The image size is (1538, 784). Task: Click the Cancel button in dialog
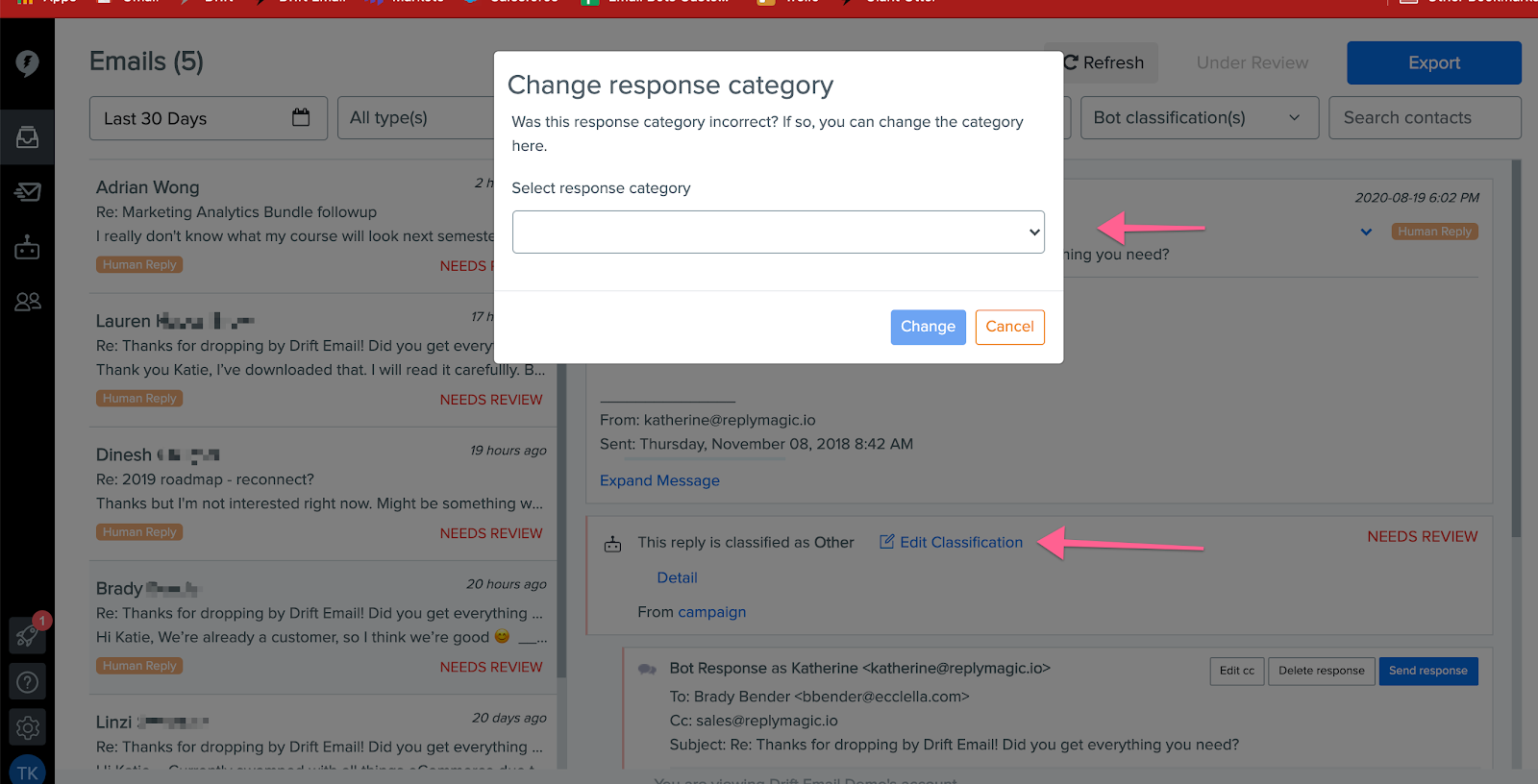(x=1009, y=327)
